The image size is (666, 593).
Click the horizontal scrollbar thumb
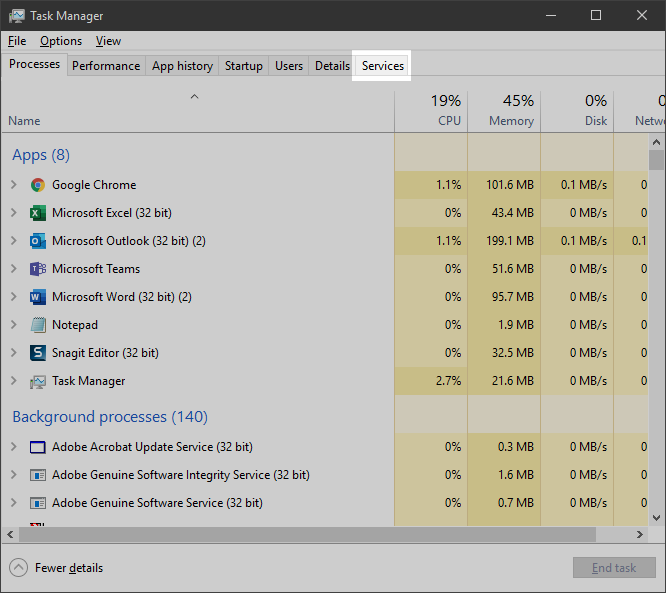(x=308, y=534)
